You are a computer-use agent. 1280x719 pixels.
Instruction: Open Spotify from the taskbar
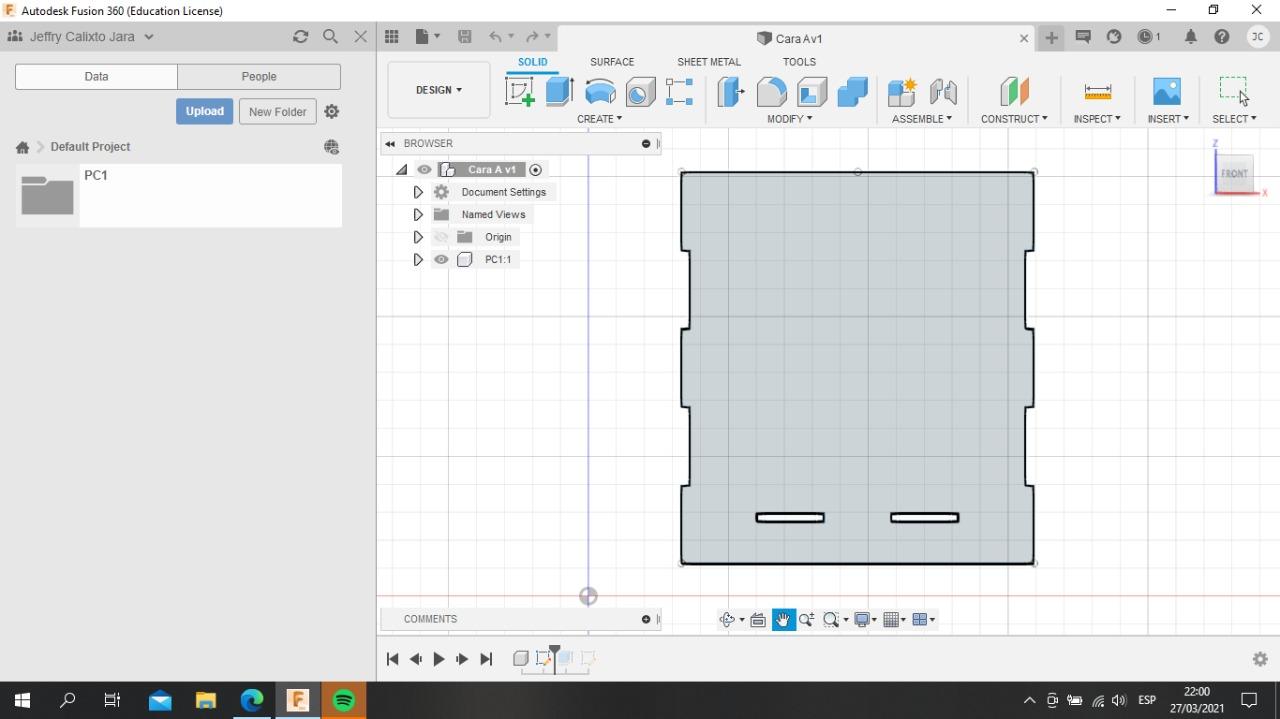pos(343,700)
